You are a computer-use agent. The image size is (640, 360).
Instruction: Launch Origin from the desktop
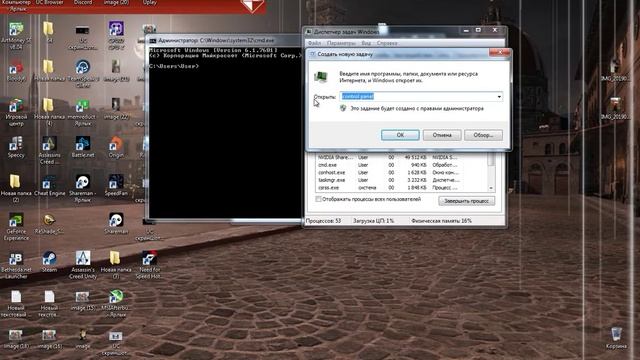tap(116, 146)
